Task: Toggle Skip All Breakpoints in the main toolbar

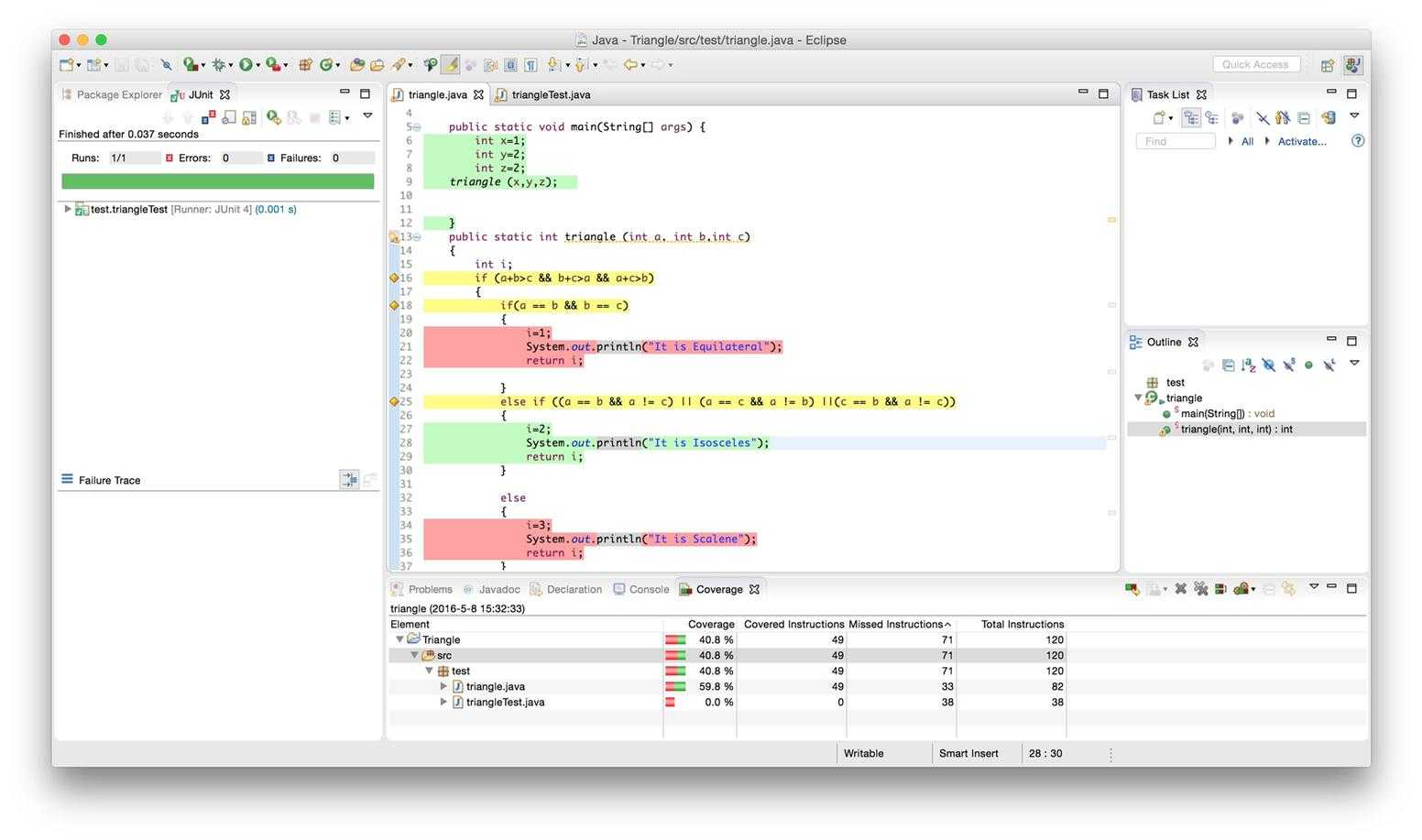Action: 167,64
